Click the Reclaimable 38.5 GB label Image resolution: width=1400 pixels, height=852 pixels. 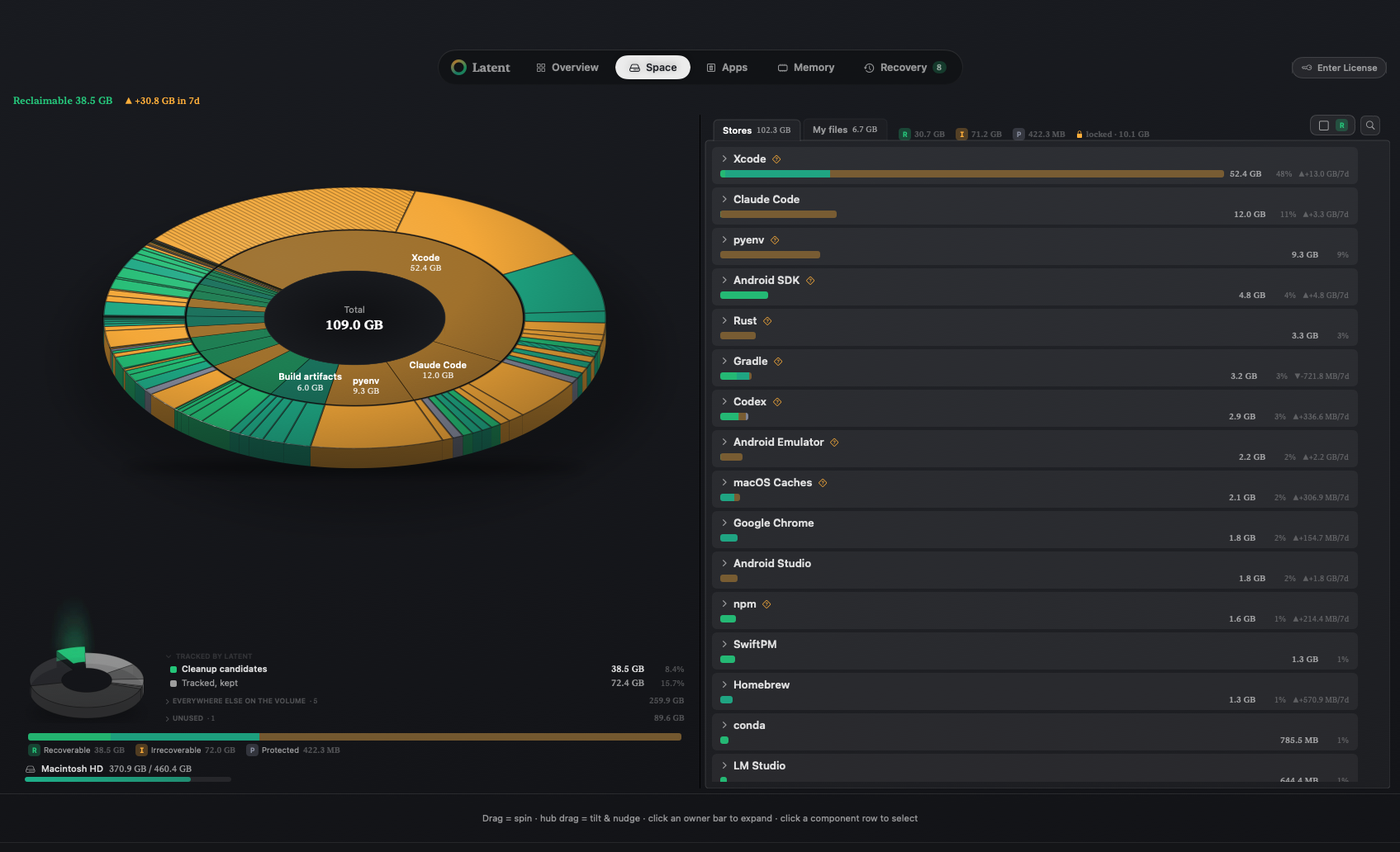[x=63, y=101]
